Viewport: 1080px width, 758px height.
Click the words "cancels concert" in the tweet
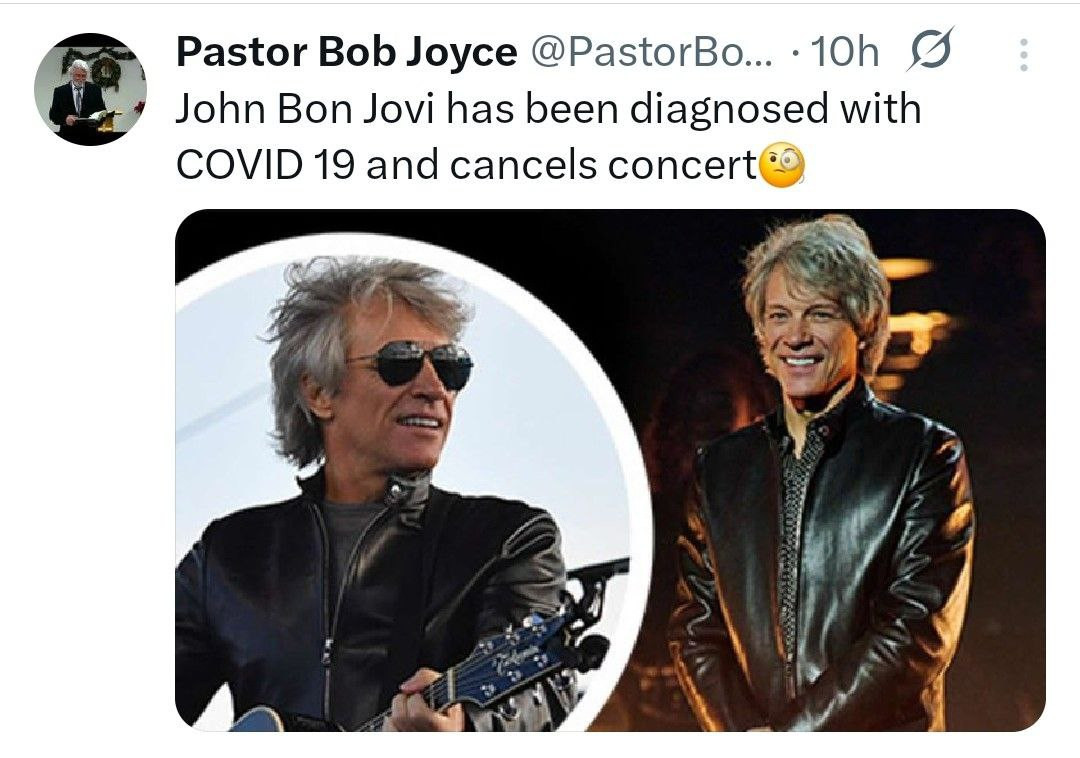point(603,165)
